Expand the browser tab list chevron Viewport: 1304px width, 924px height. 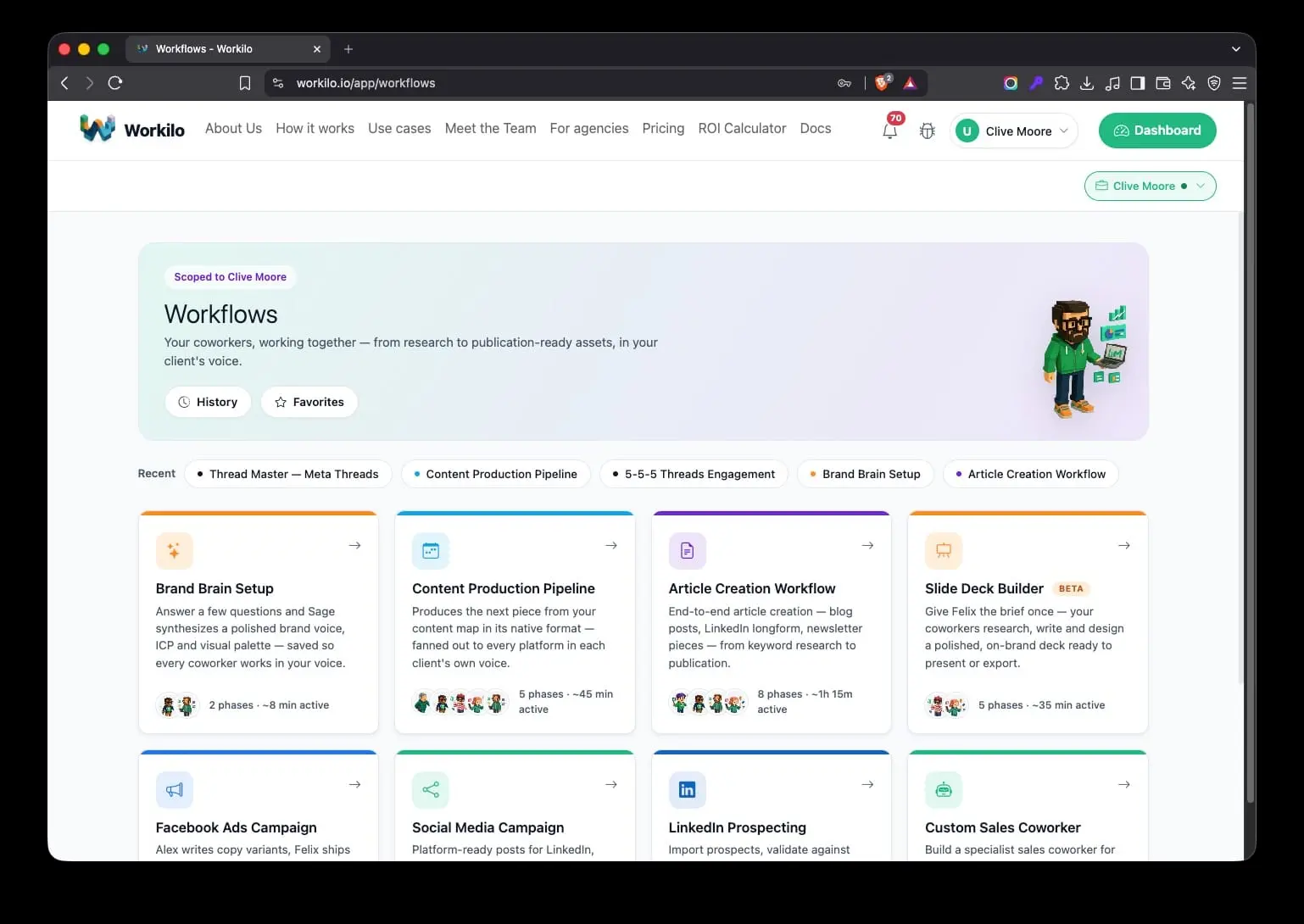[1235, 49]
